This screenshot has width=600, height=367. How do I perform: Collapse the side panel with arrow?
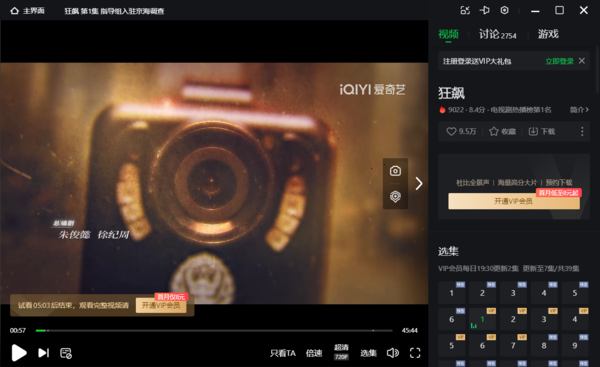click(x=419, y=183)
